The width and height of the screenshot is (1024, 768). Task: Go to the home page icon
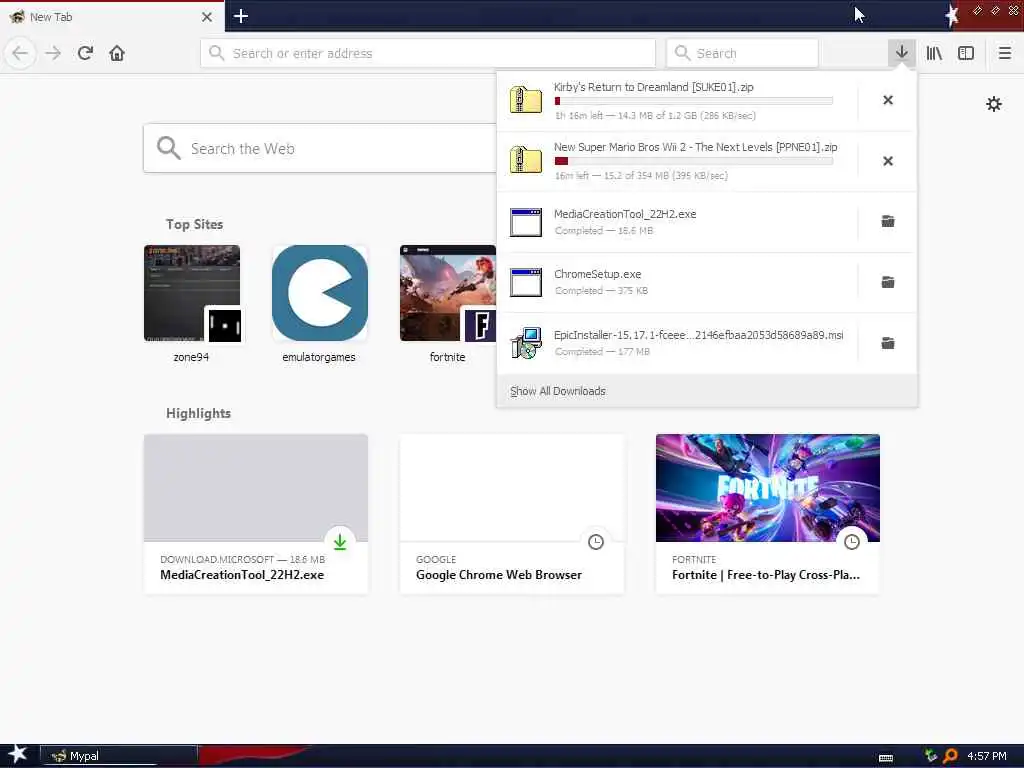117,53
